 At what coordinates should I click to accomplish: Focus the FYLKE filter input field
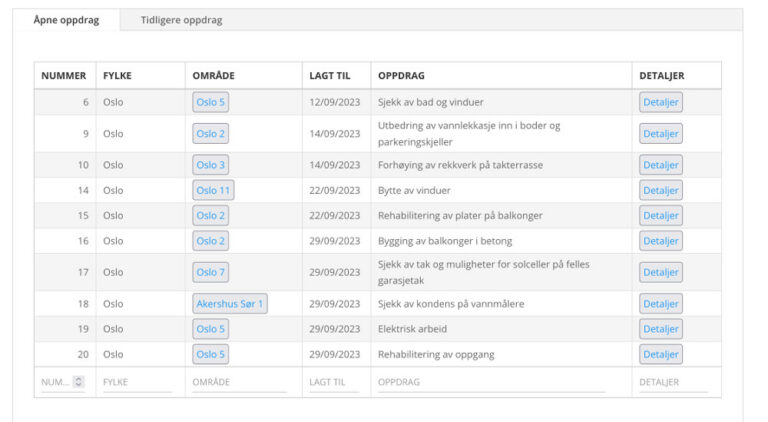point(135,382)
